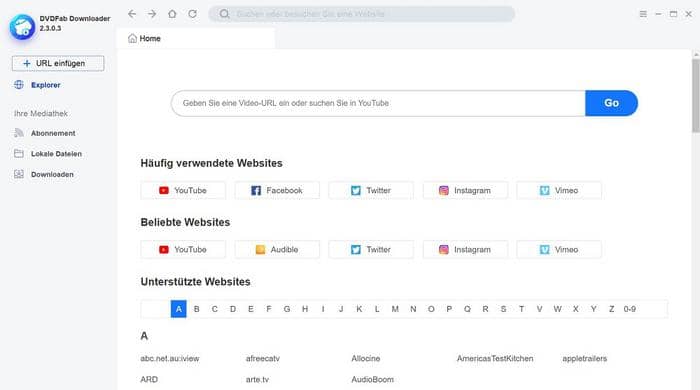The image size is (700, 390).
Task: Select letter K in alphabet filter
Action: (x=359, y=309)
